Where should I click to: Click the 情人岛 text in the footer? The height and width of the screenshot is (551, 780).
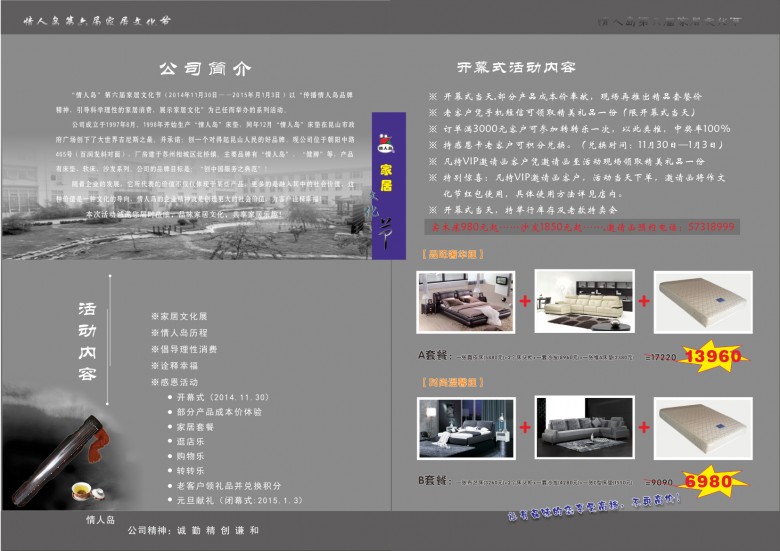tap(100, 520)
